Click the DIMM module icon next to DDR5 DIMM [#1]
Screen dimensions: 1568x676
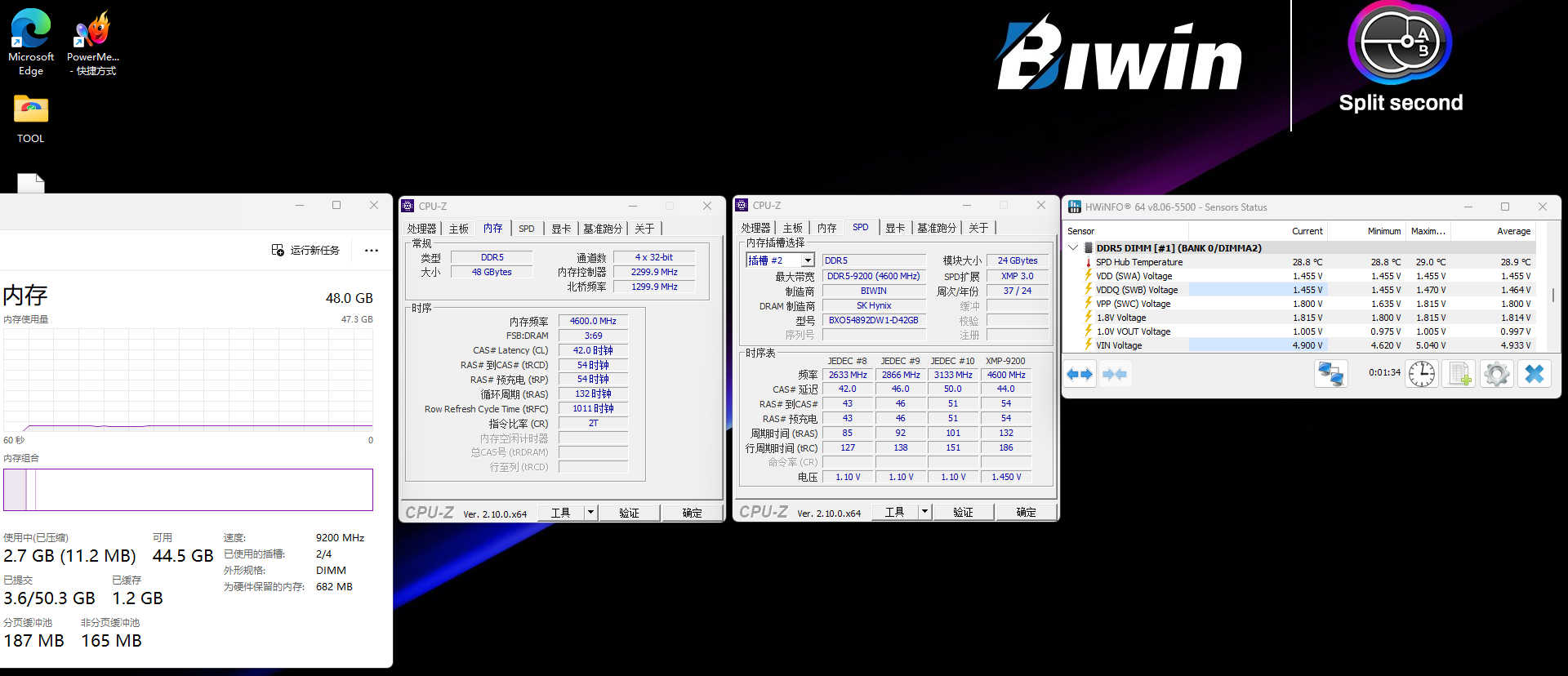[1089, 248]
